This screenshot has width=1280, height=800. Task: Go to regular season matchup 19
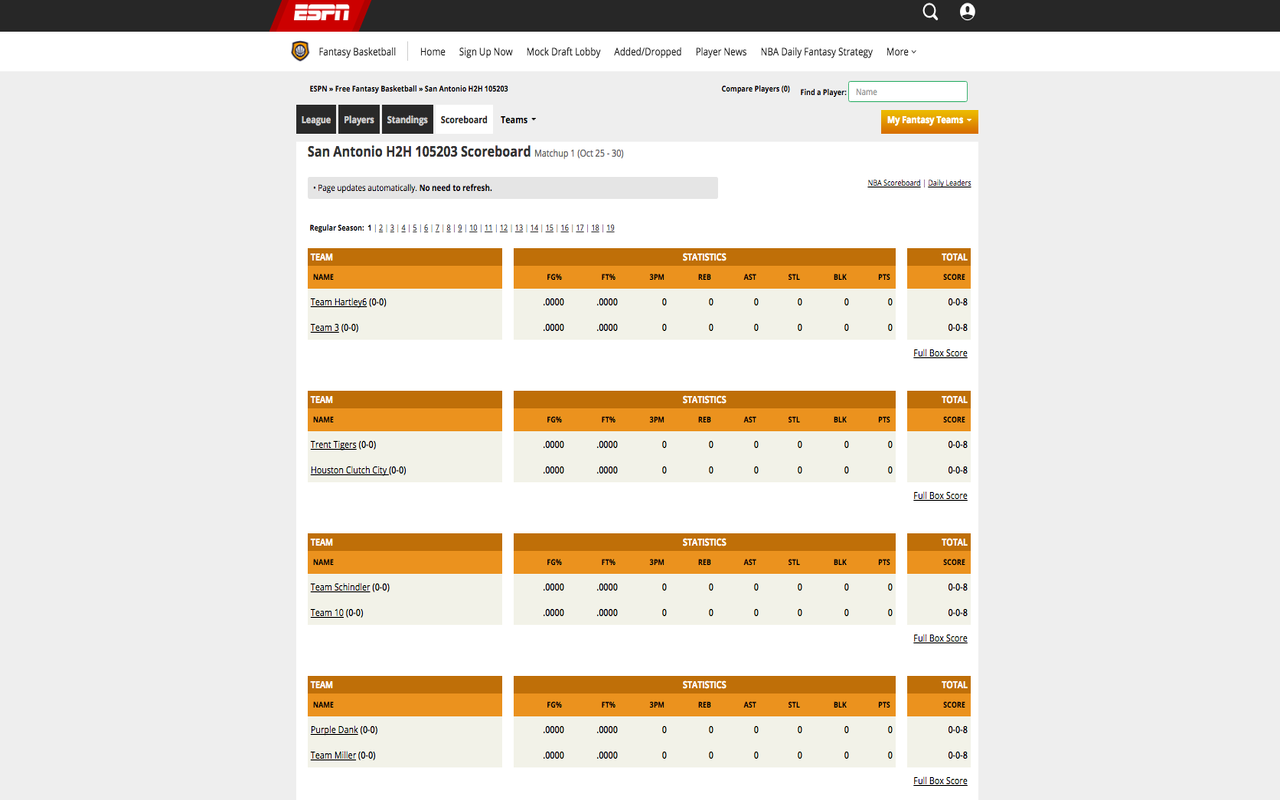point(610,228)
